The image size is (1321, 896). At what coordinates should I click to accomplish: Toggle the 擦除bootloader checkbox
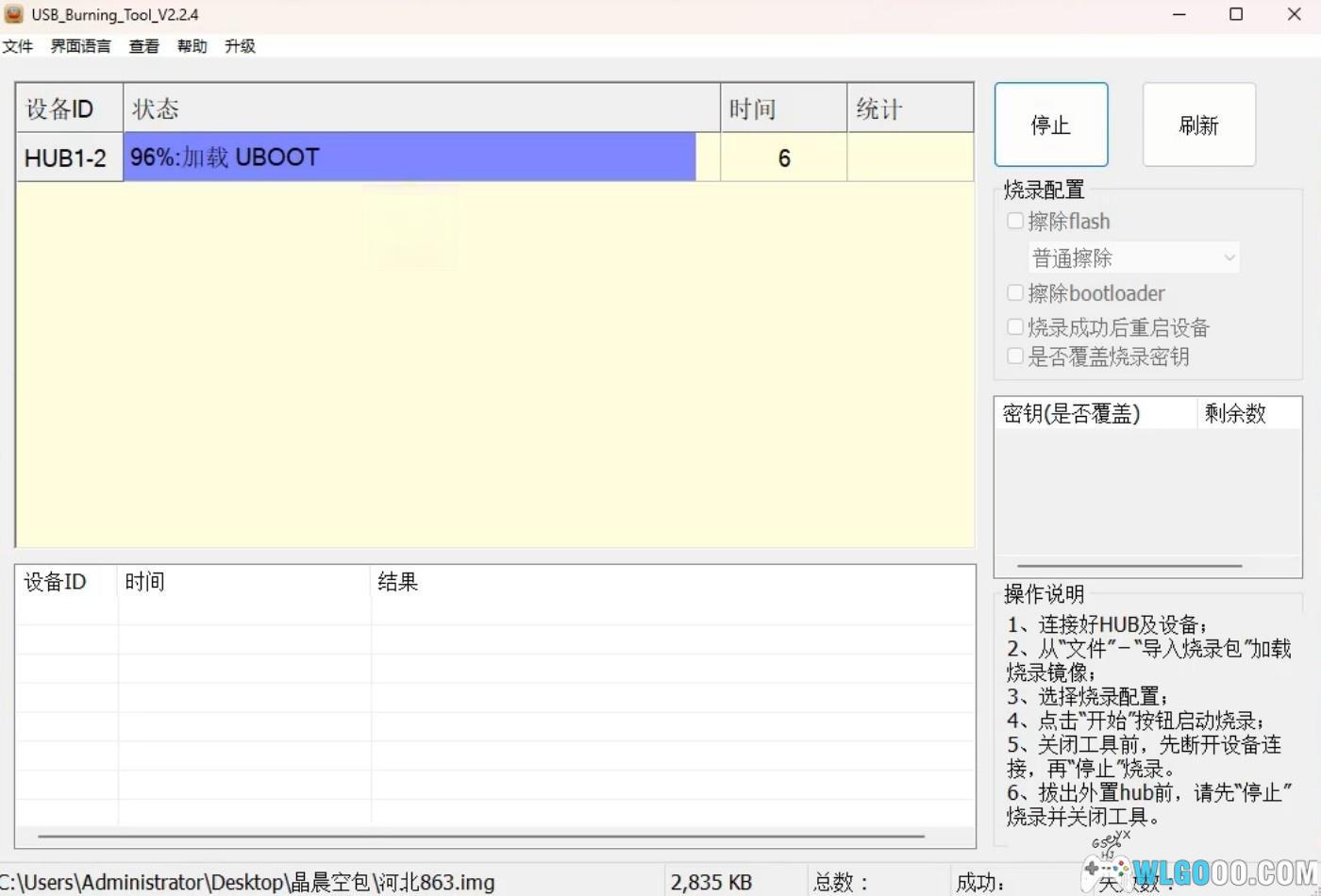pos(1015,292)
